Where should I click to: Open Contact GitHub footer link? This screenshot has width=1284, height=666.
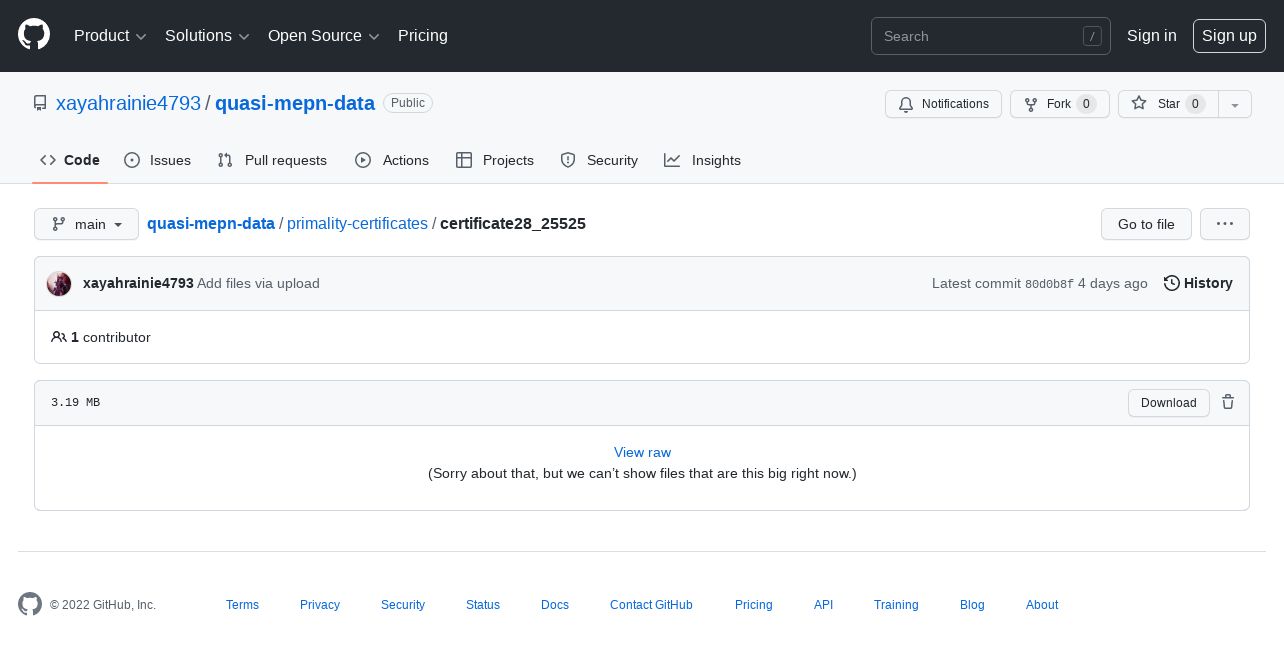point(651,605)
